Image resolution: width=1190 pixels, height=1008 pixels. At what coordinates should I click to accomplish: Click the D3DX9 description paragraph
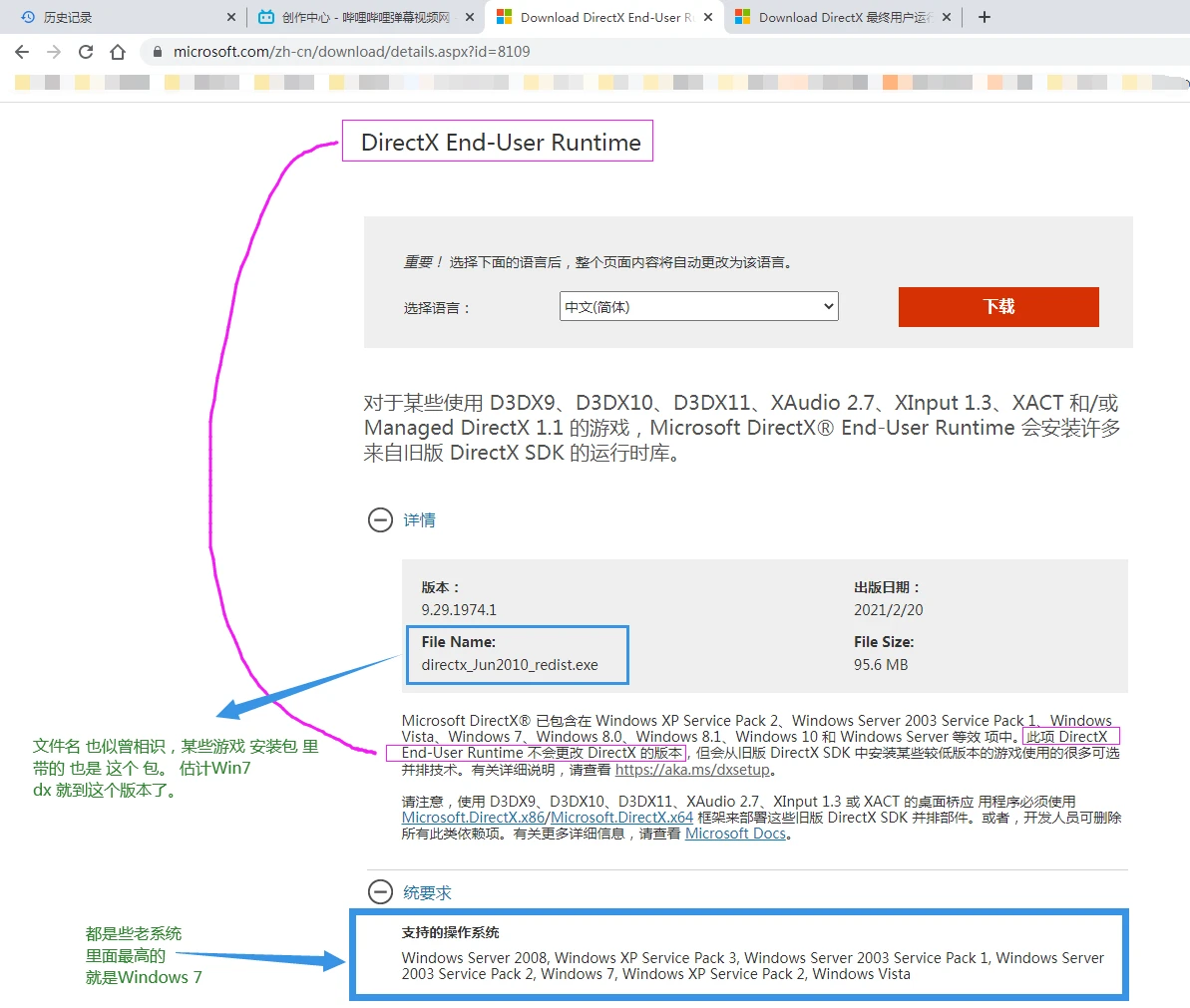click(741, 428)
